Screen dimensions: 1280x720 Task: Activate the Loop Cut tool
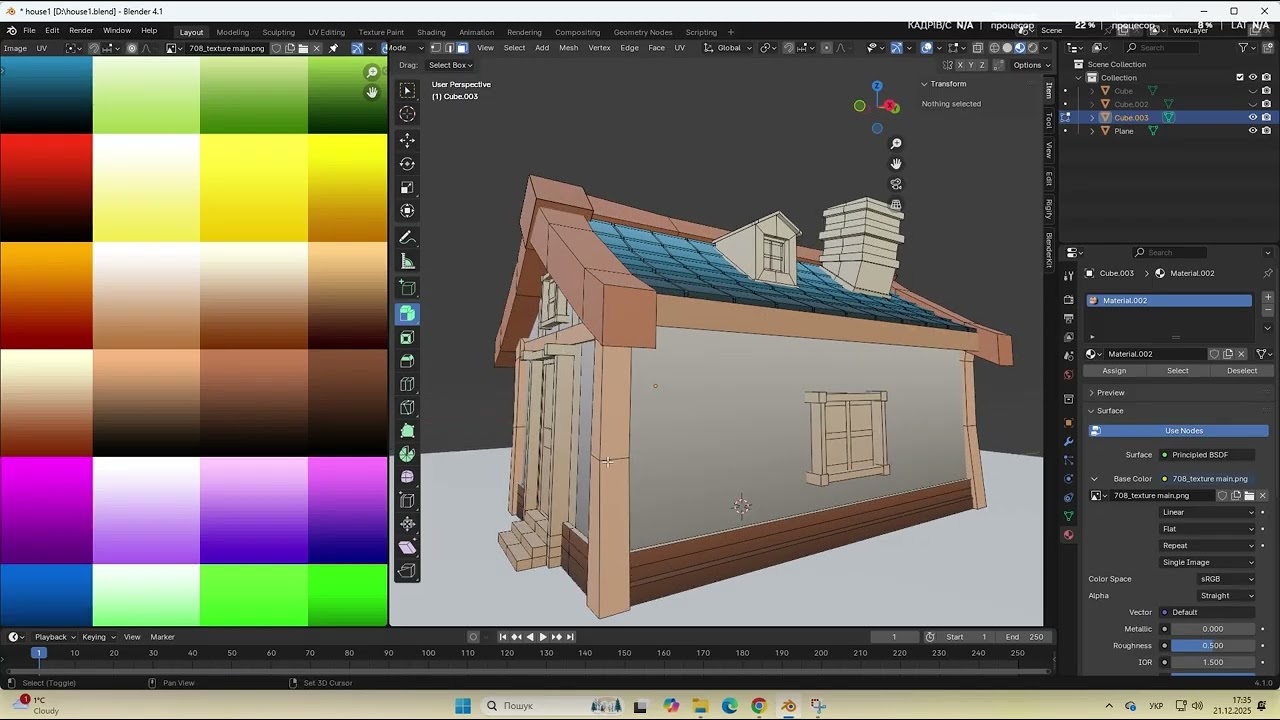(x=407, y=385)
